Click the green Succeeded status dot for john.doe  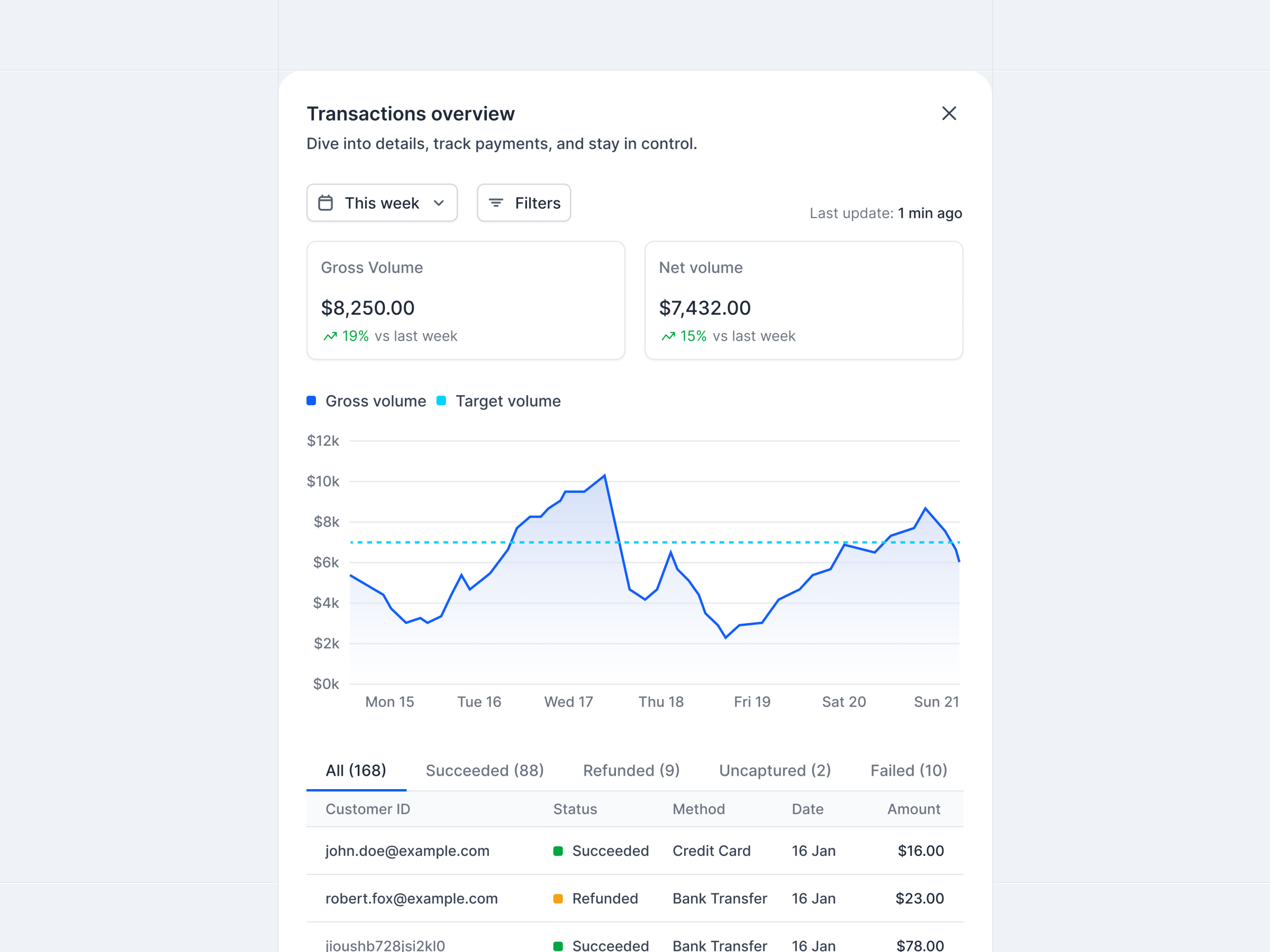(558, 851)
